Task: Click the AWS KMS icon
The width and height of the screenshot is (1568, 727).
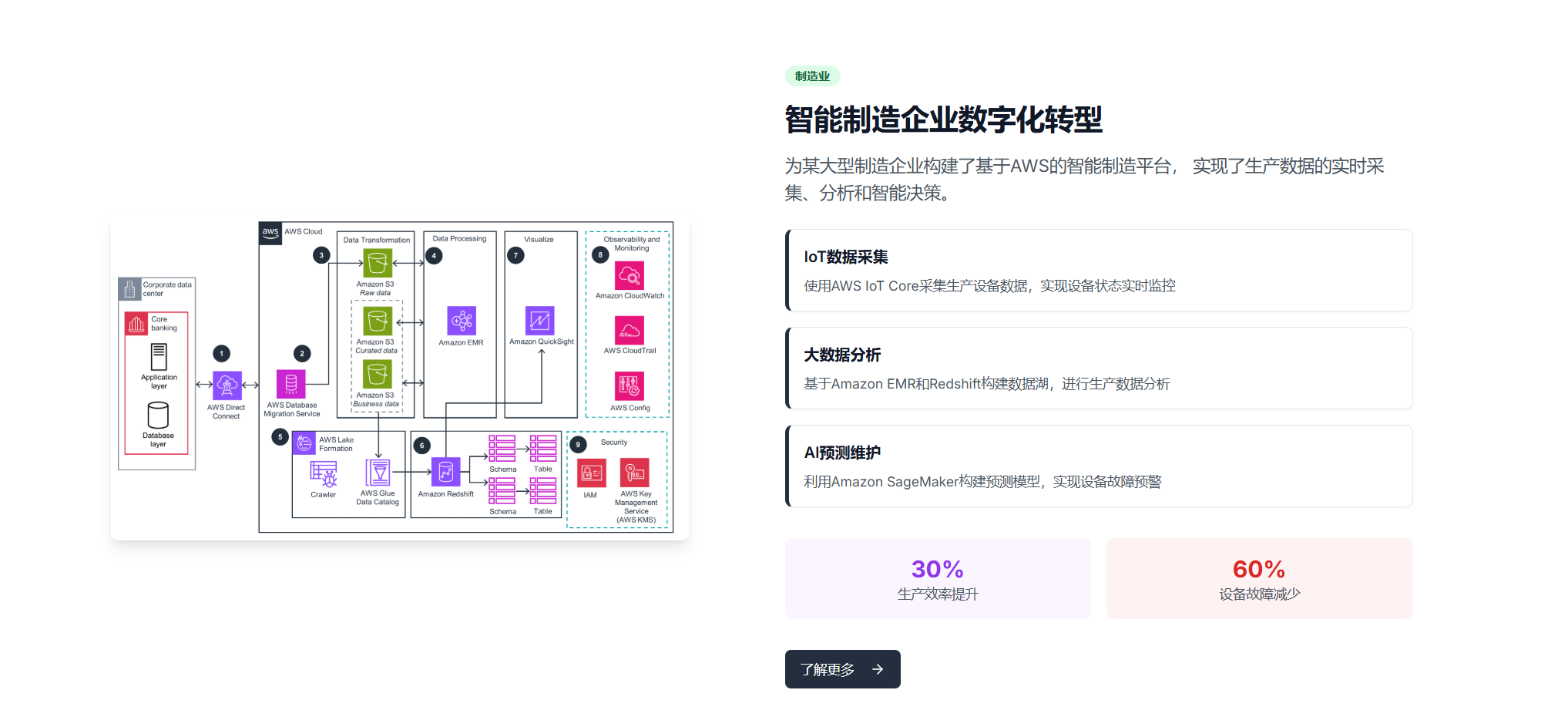Action: [x=635, y=473]
